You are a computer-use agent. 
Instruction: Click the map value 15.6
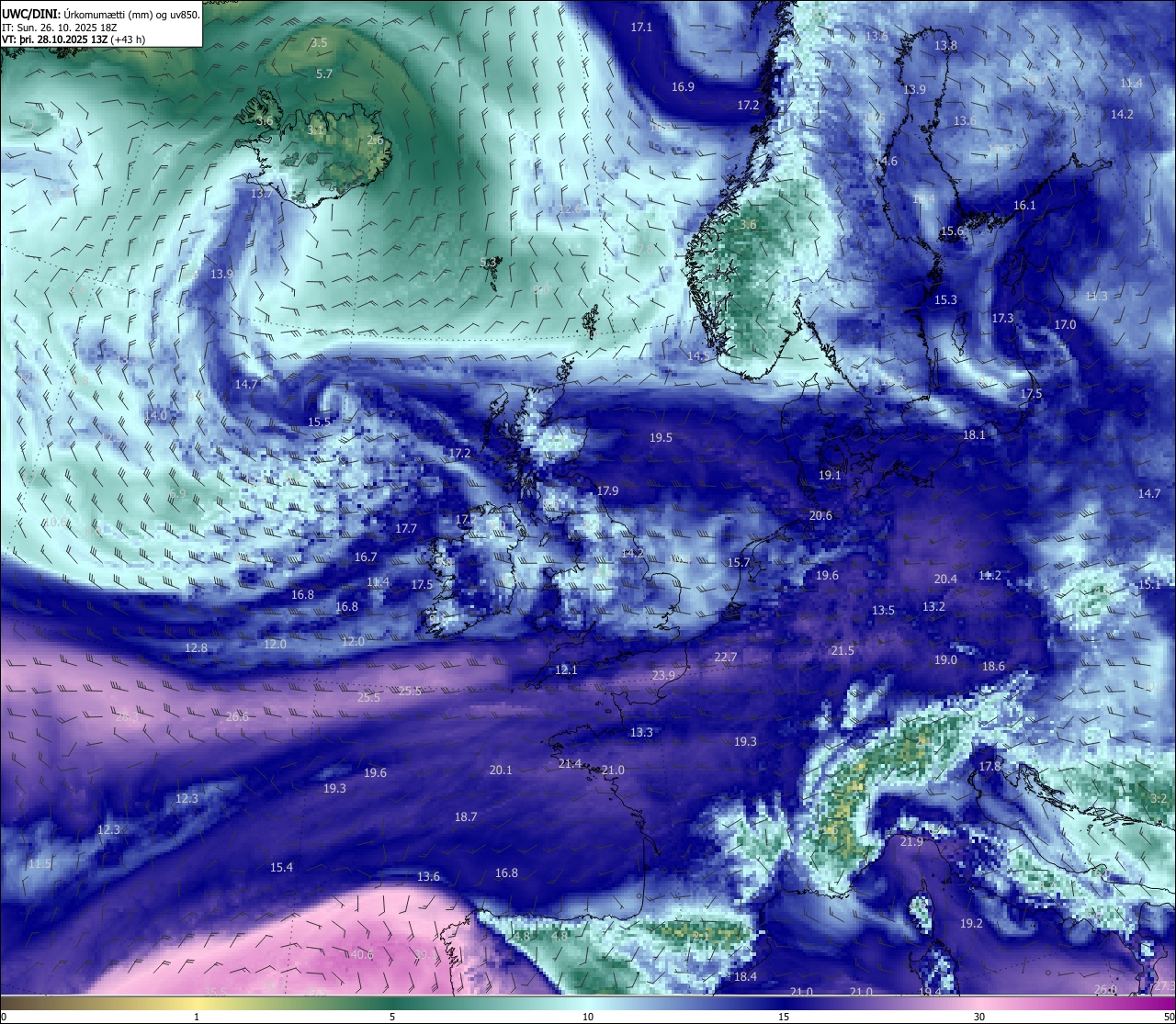point(951,231)
